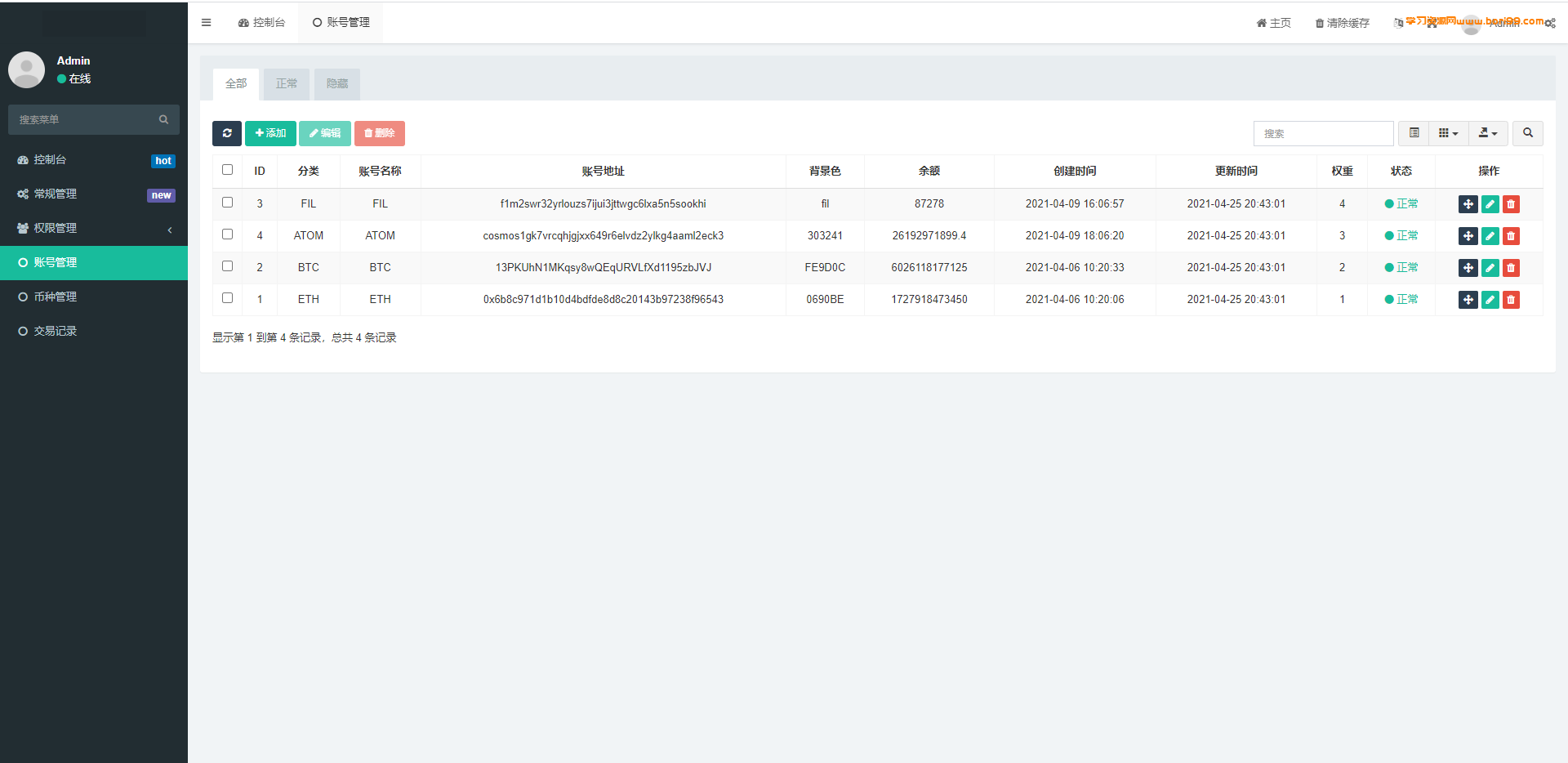Click the drag-move icon for BTC row
The height and width of the screenshot is (763, 1568).
click(x=1468, y=268)
